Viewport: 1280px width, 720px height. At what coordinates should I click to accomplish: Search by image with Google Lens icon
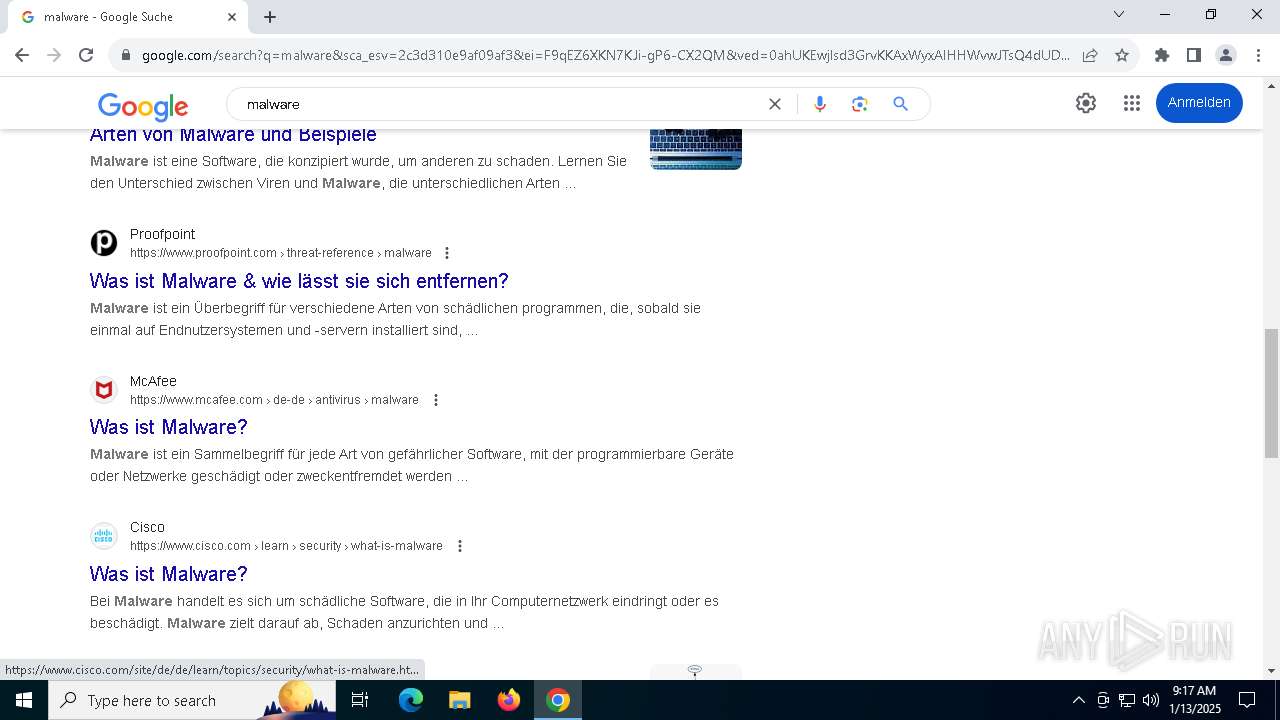click(x=860, y=104)
